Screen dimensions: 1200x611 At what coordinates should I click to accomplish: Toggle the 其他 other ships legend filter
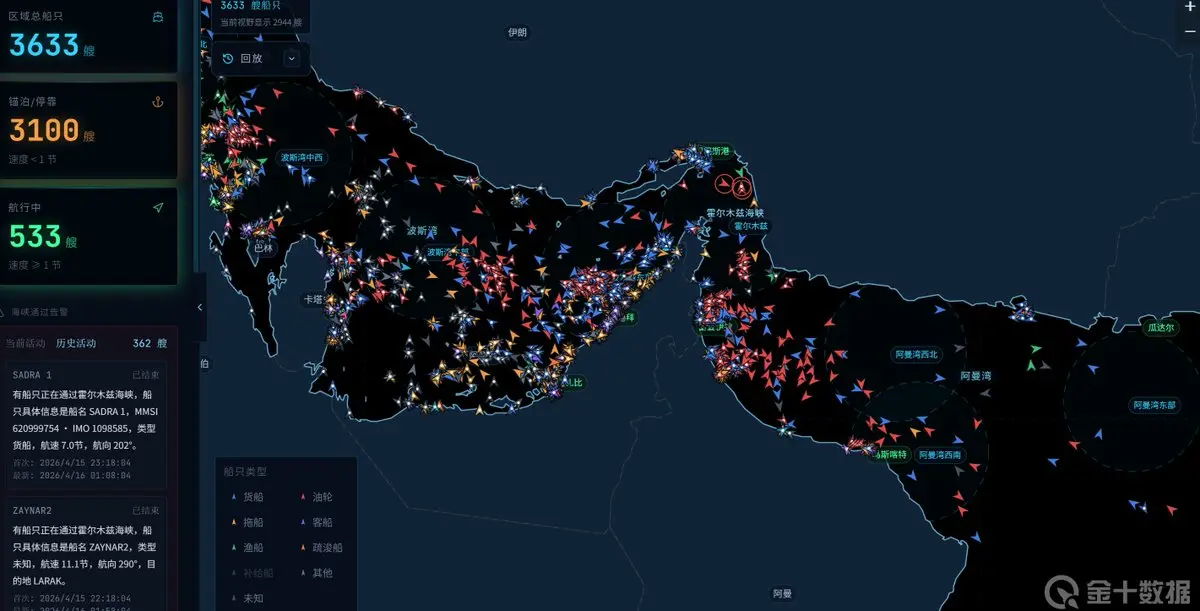tap(317, 573)
